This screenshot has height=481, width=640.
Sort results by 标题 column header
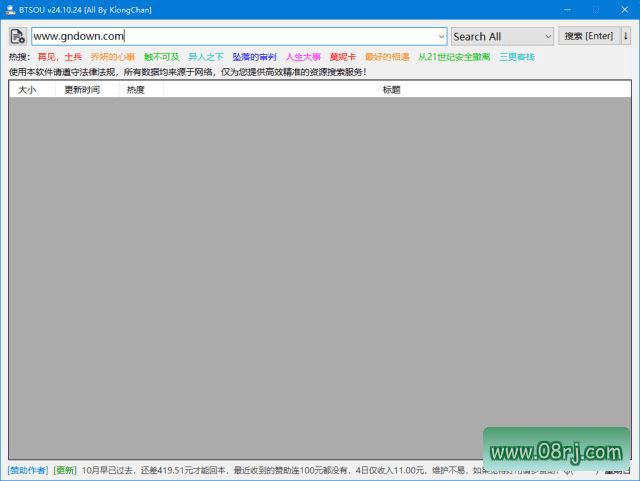pyautogui.click(x=397, y=89)
